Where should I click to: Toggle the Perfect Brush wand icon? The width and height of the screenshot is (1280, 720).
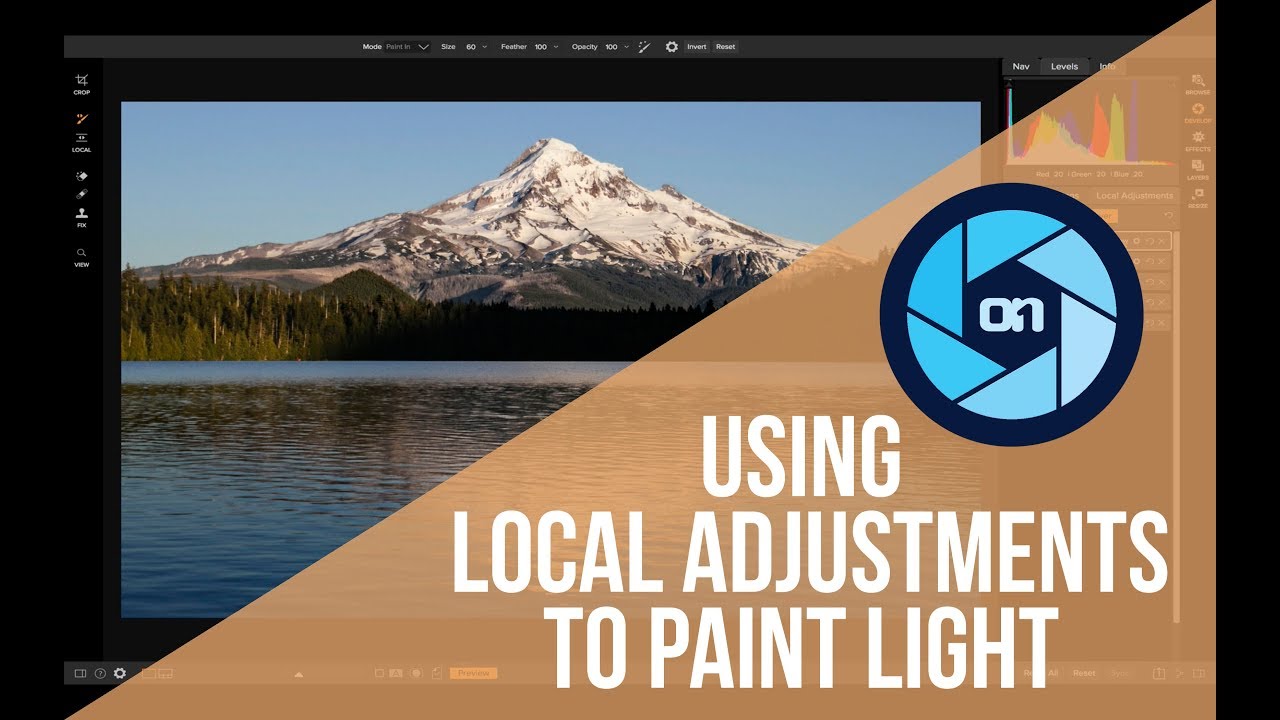(645, 47)
